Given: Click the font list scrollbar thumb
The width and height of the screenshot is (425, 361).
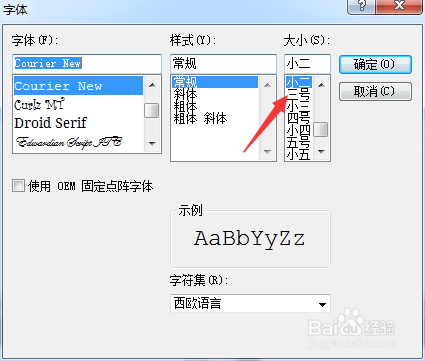Looking at the screenshot, I should pyautogui.click(x=152, y=110).
